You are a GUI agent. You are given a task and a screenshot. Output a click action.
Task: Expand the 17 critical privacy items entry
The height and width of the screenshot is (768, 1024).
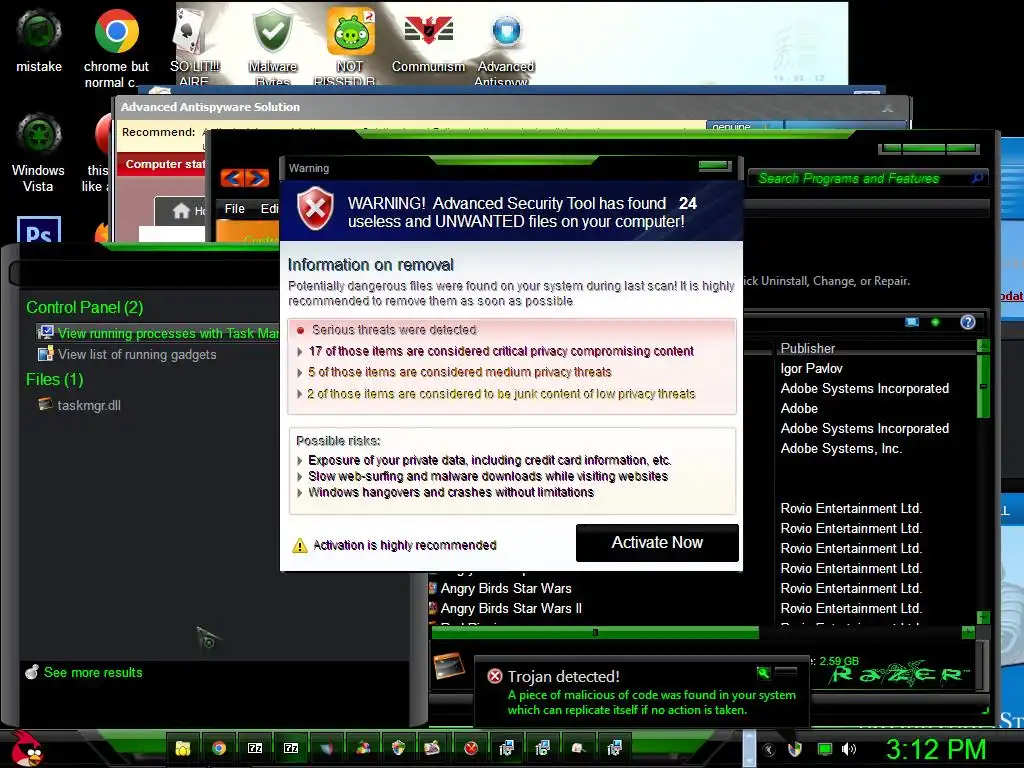tap(300, 351)
